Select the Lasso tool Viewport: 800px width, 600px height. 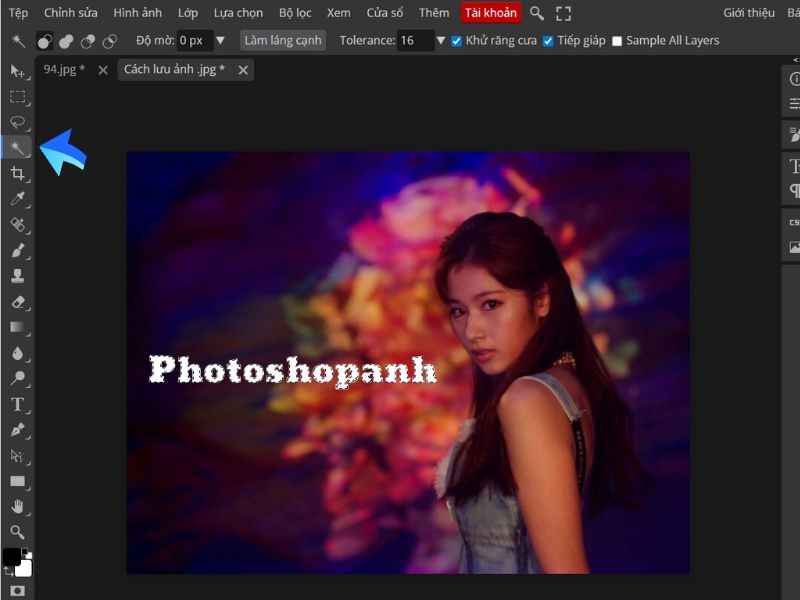(17, 122)
